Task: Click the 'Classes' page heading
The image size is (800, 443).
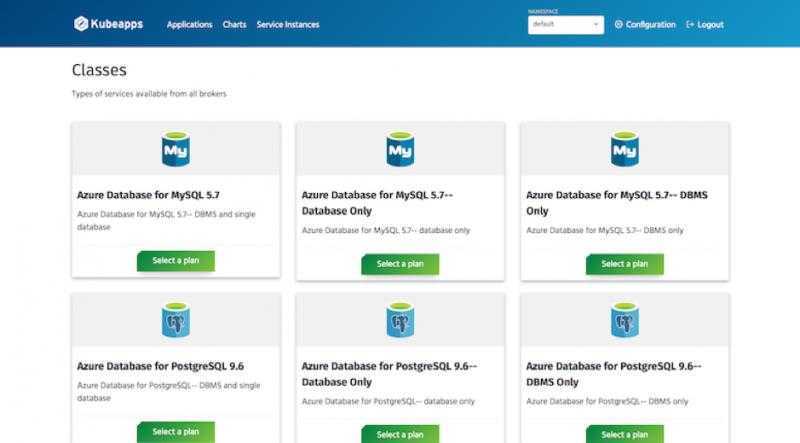Action: click(99, 70)
